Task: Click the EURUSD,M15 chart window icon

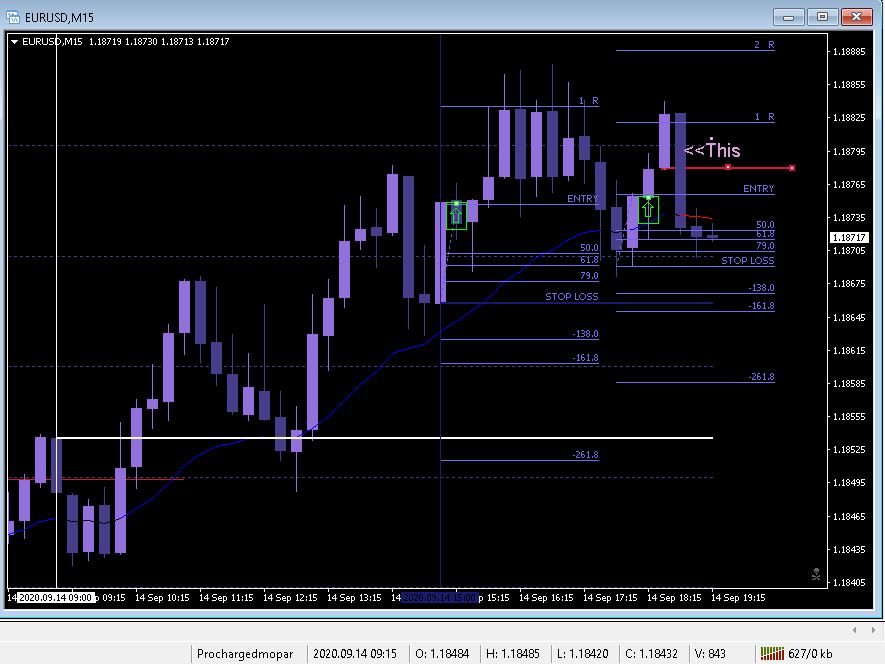Action: (12, 18)
